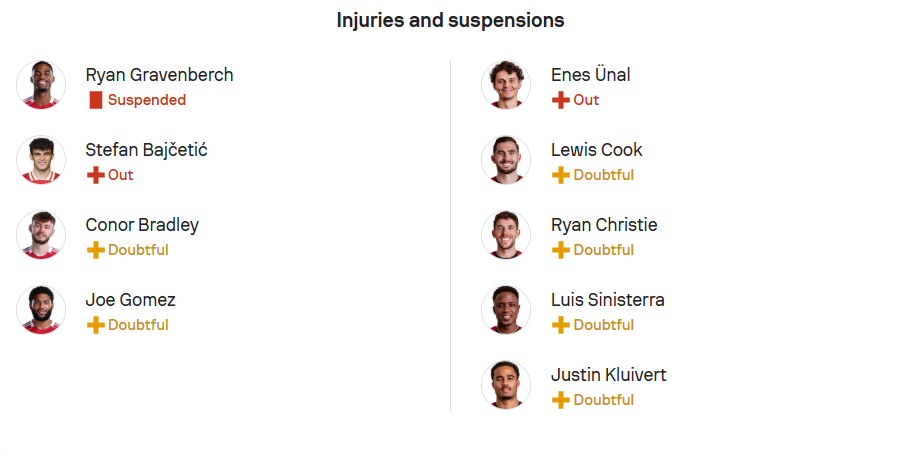Click the yellow cross icon under Justin Kluivert

pos(561,400)
